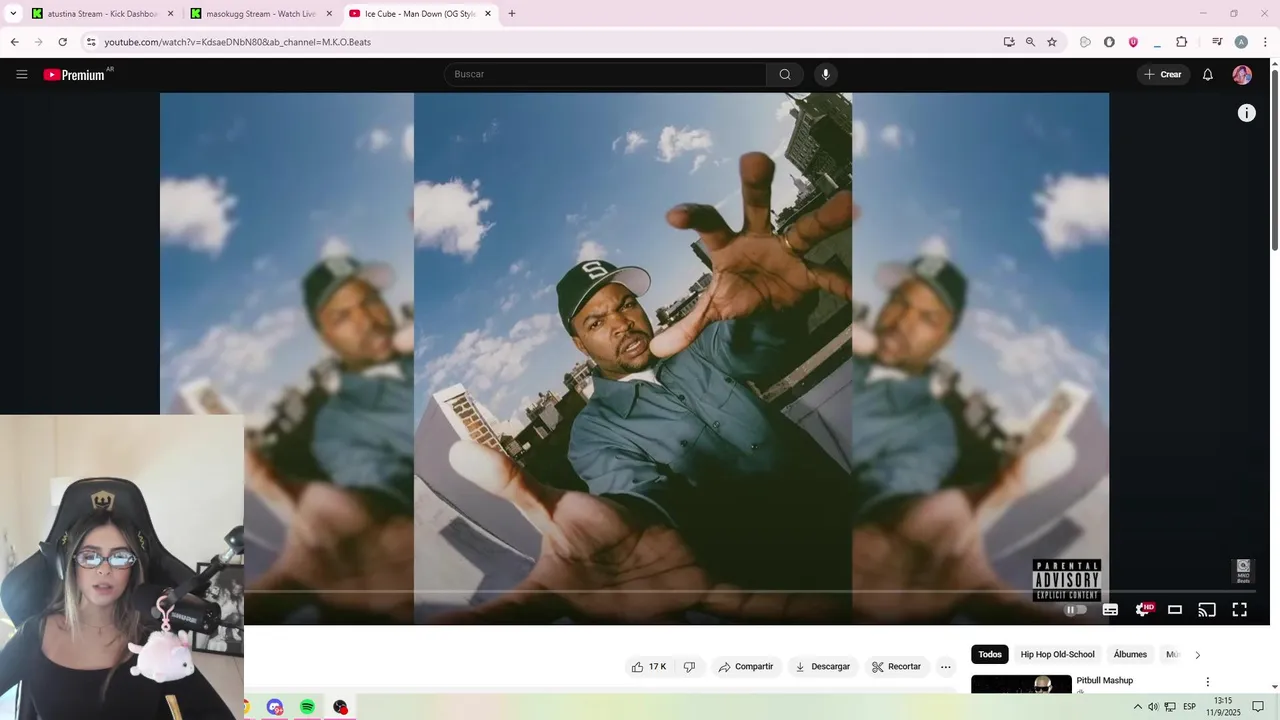
Task: Click the Descargar button
Action: tap(822, 667)
